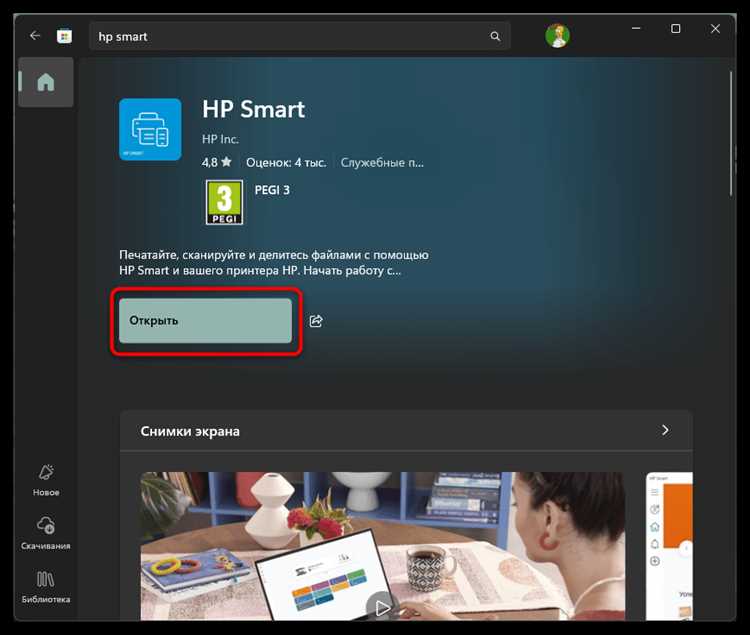This screenshot has width=750, height=635.
Task: Open the Оценок: 4 тыс. ratings link
Action: (286, 163)
